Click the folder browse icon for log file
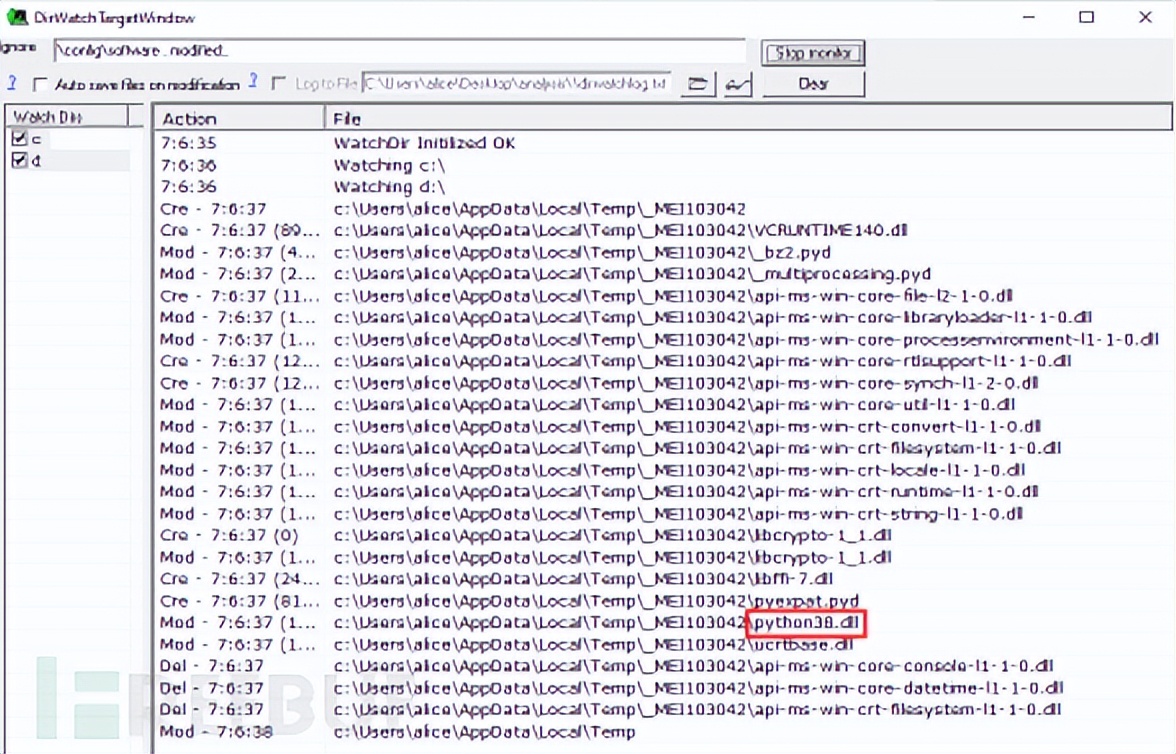The height and width of the screenshot is (754, 1176). pos(698,84)
